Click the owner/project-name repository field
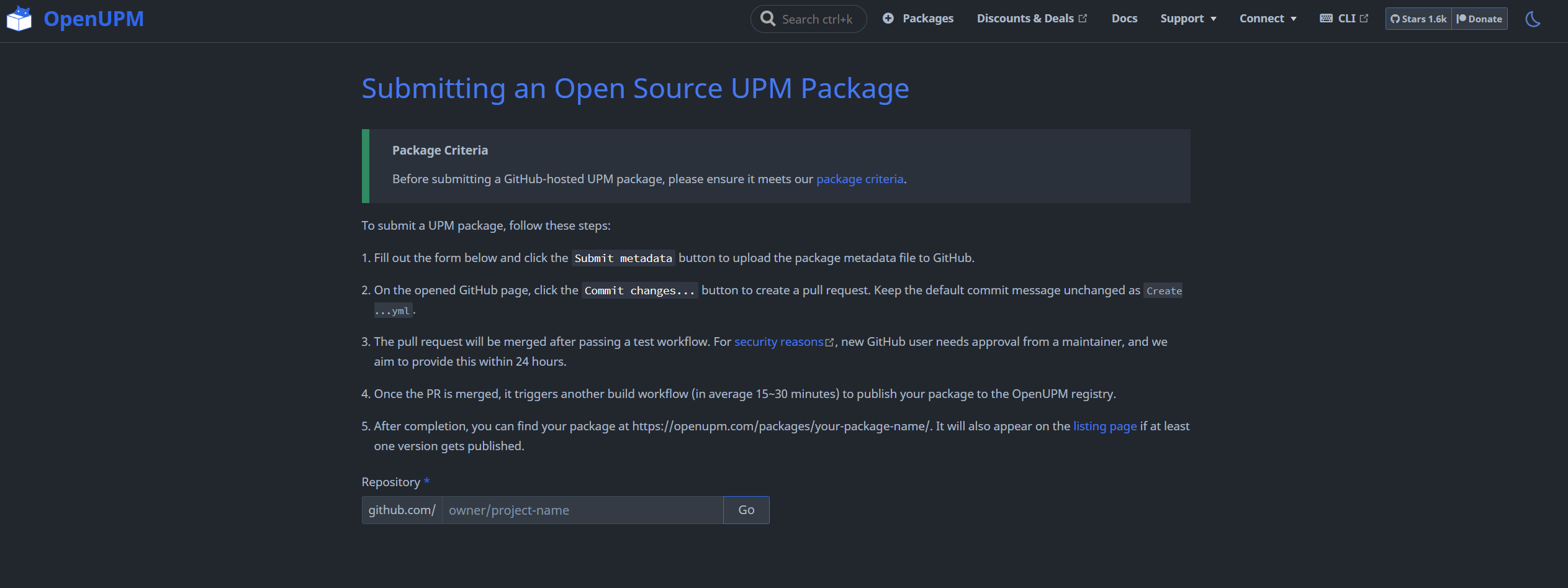Image resolution: width=1568 pixels, height=588 pixels. [x=582, y=510]
